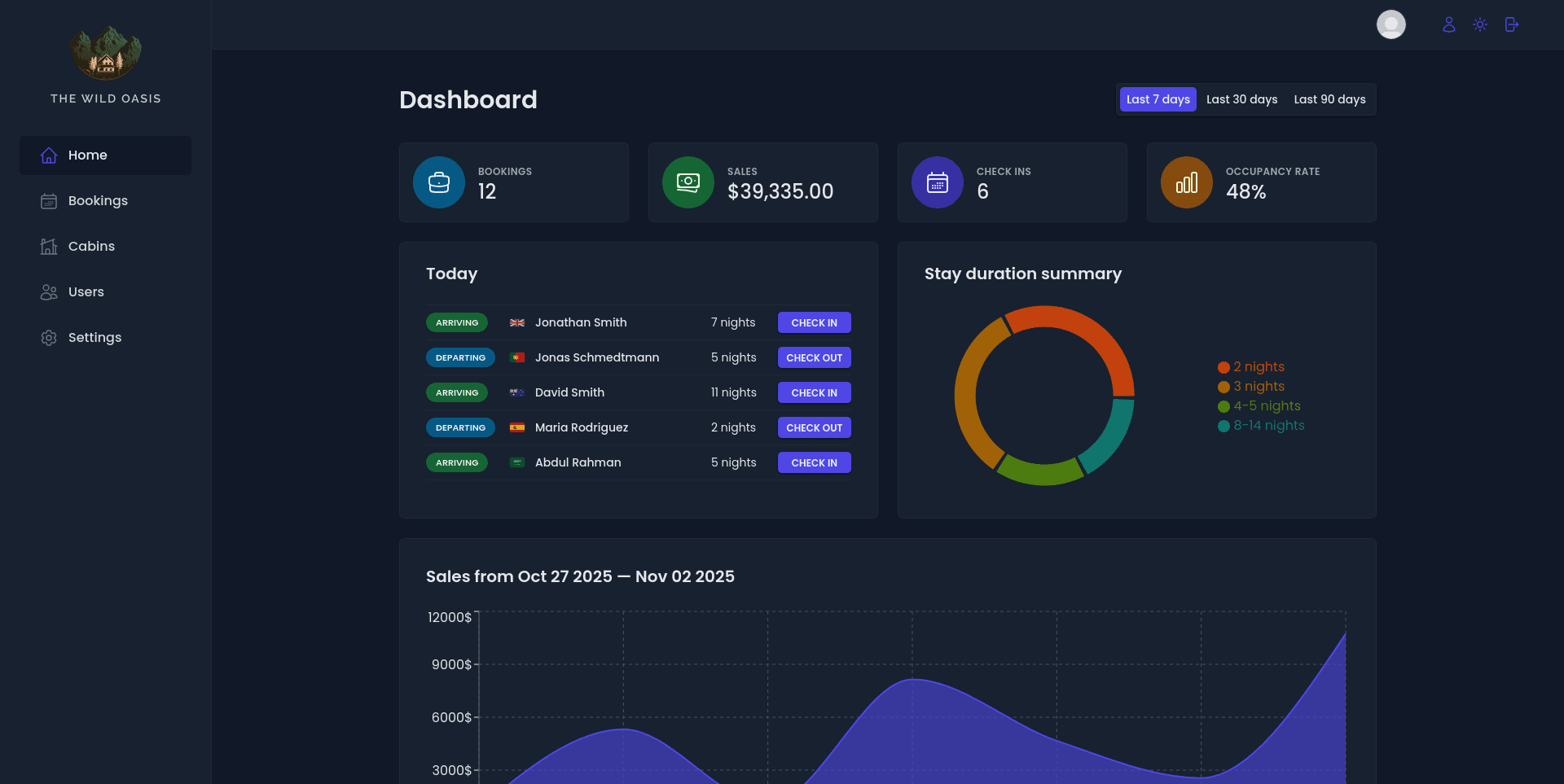Screen dimensions: 1564x784
Task: Open Settings from the sidebar
Action: coord(94,338)
